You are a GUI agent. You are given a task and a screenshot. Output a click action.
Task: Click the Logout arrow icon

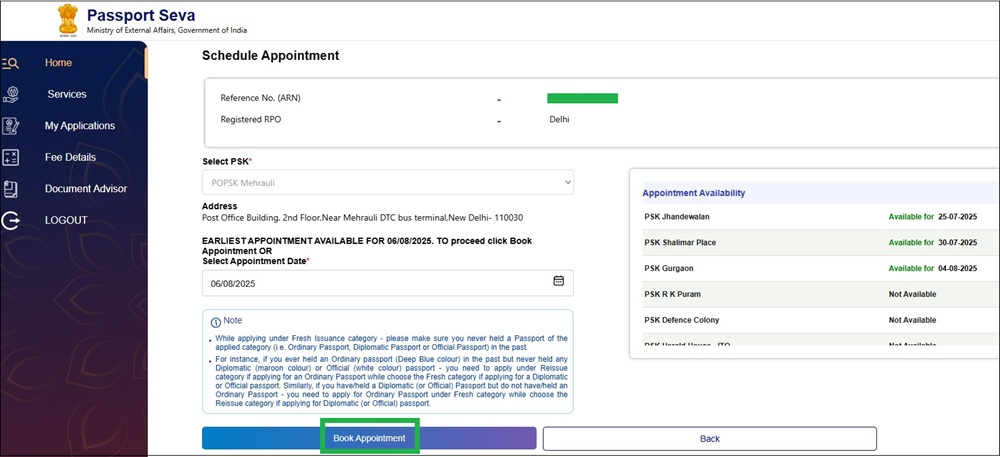click(x=10, y=221)
